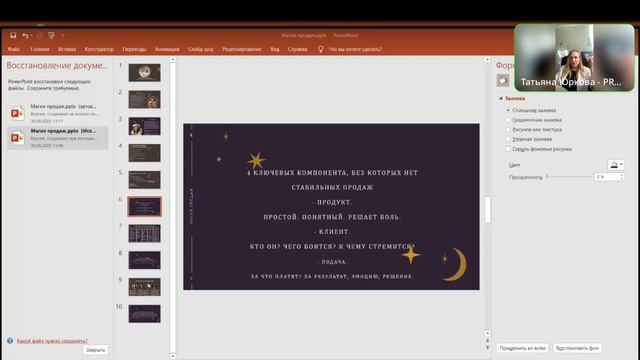640x360 pixels.
Task: Open the Цвет fill color dropdown
Action: coord(616,165)
